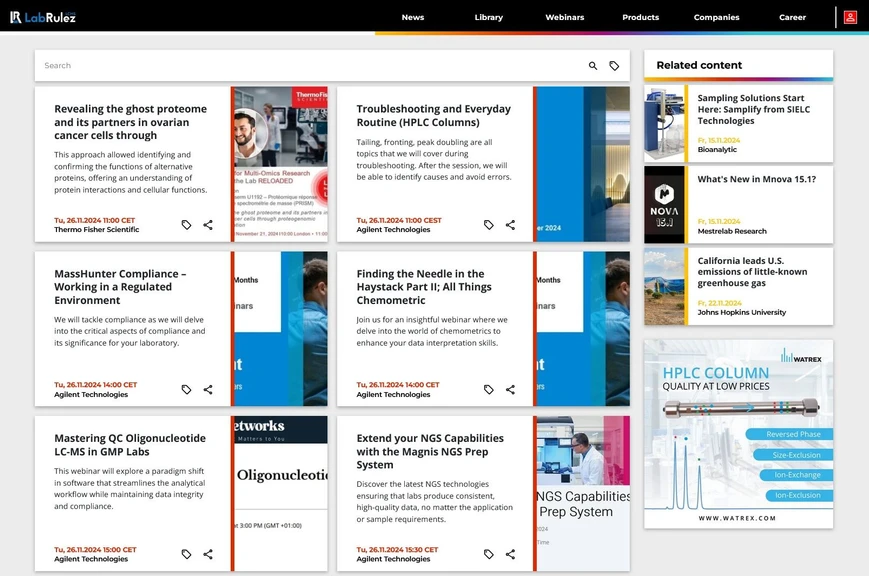Click 'Ion-Exchange' label in Watrex ad
This screenshot has height=576, width=869.
[798, 475]
